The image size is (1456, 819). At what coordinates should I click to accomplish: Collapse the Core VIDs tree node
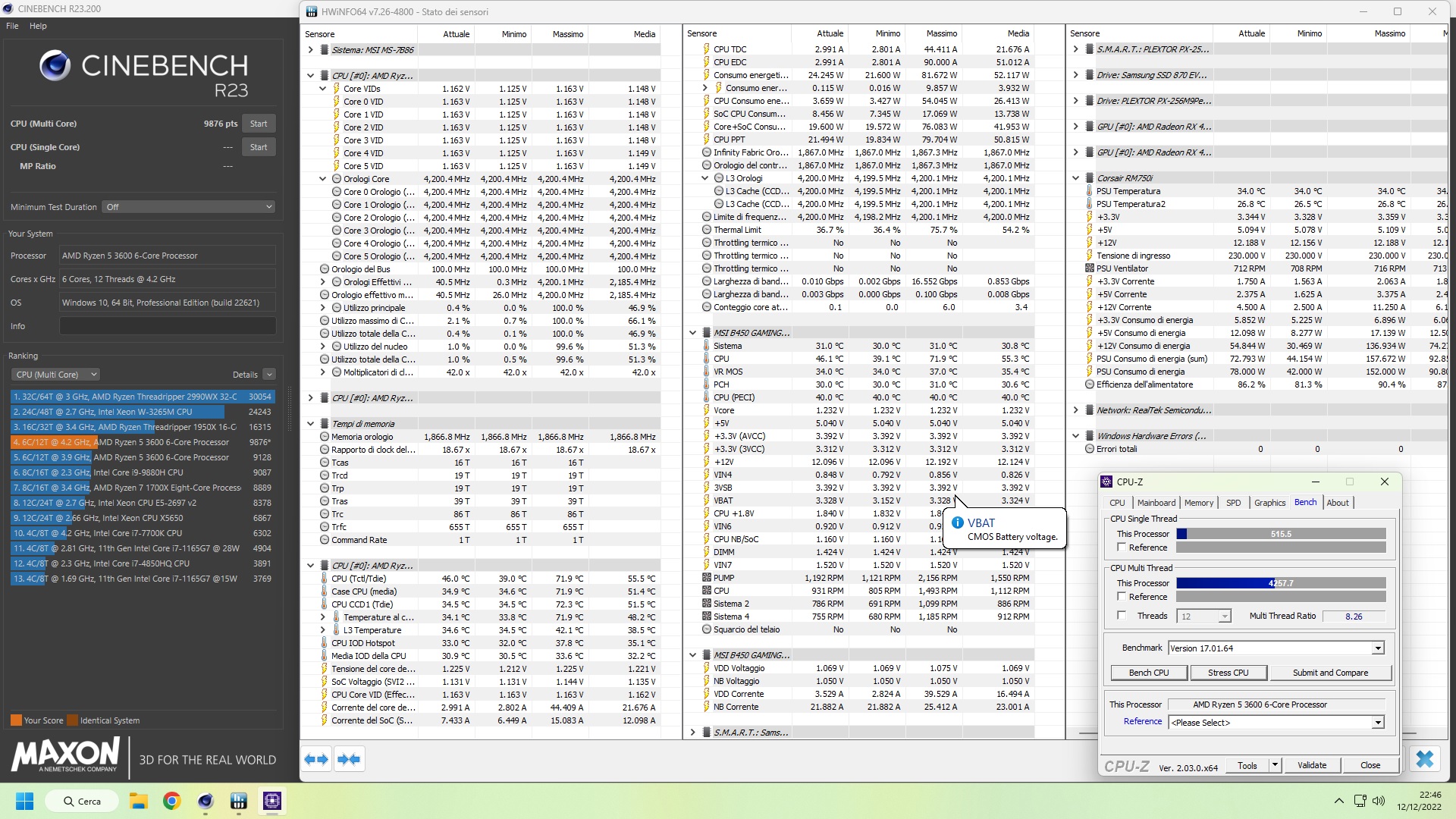(322, 89)
